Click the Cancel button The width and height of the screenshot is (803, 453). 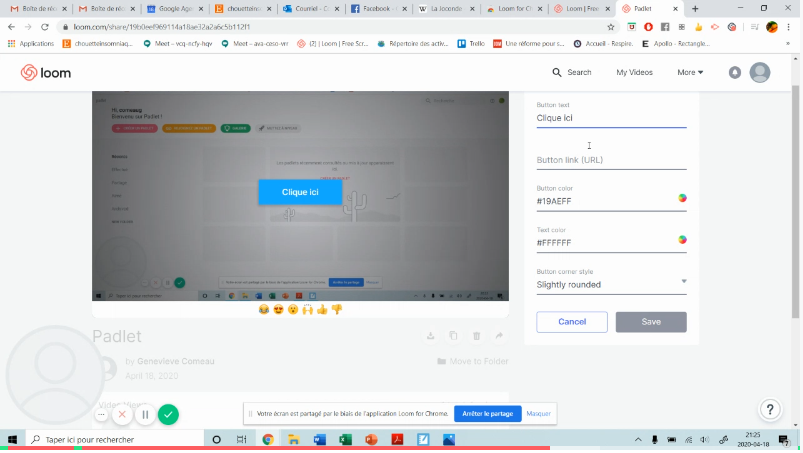(x=572, y=322)
